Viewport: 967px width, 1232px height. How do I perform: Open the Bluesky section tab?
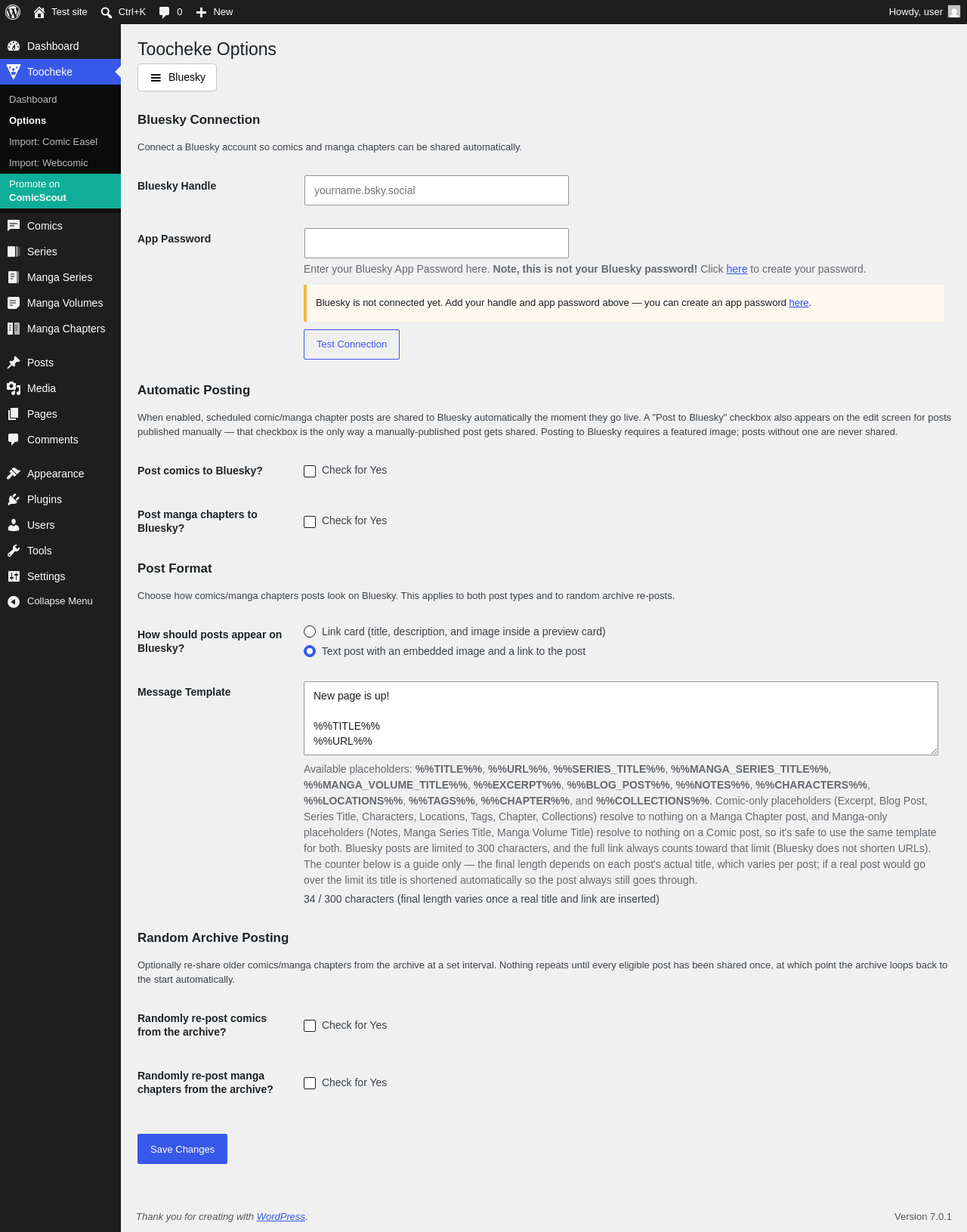click(x=177, y=77)
